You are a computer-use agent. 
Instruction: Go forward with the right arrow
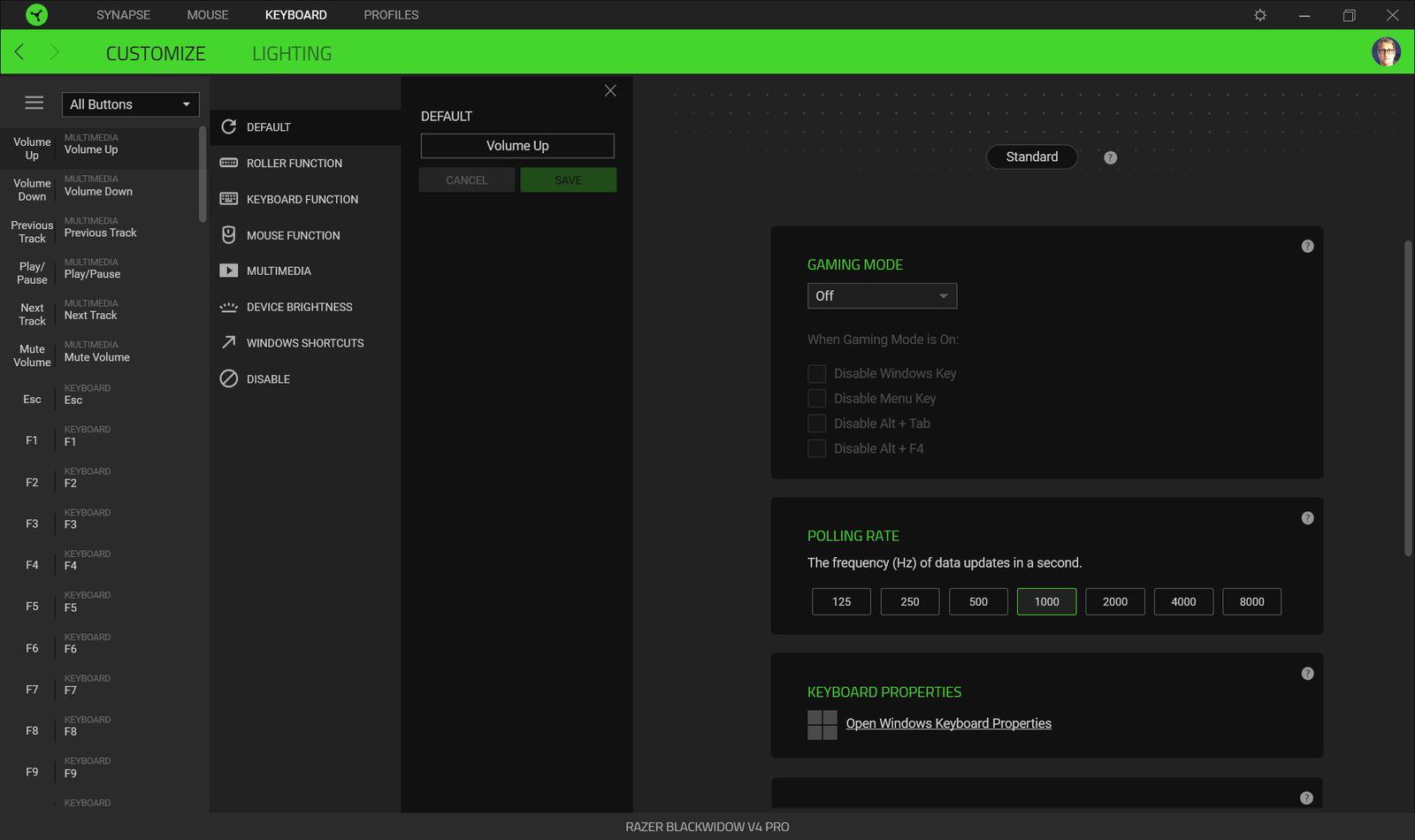54,52
